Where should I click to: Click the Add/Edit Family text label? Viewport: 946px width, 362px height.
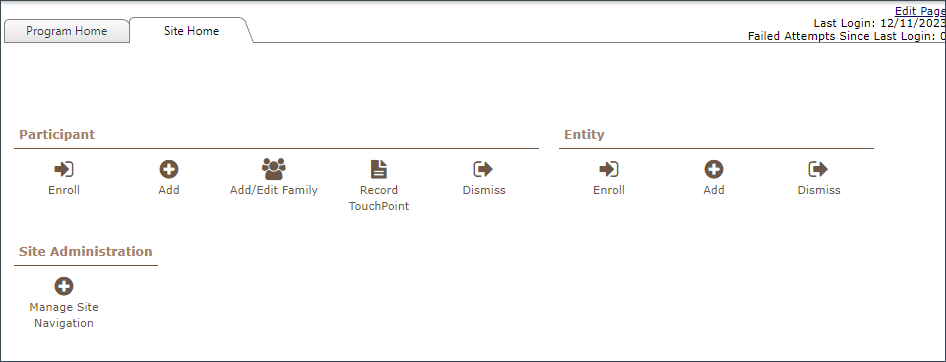(274, 190)
